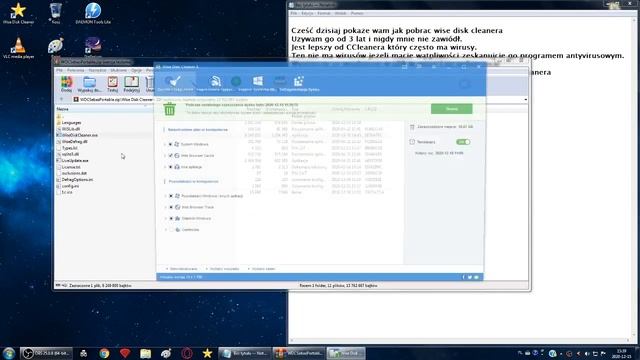
Task: Click the taskbar clock
Action: (x=621, y=353)
